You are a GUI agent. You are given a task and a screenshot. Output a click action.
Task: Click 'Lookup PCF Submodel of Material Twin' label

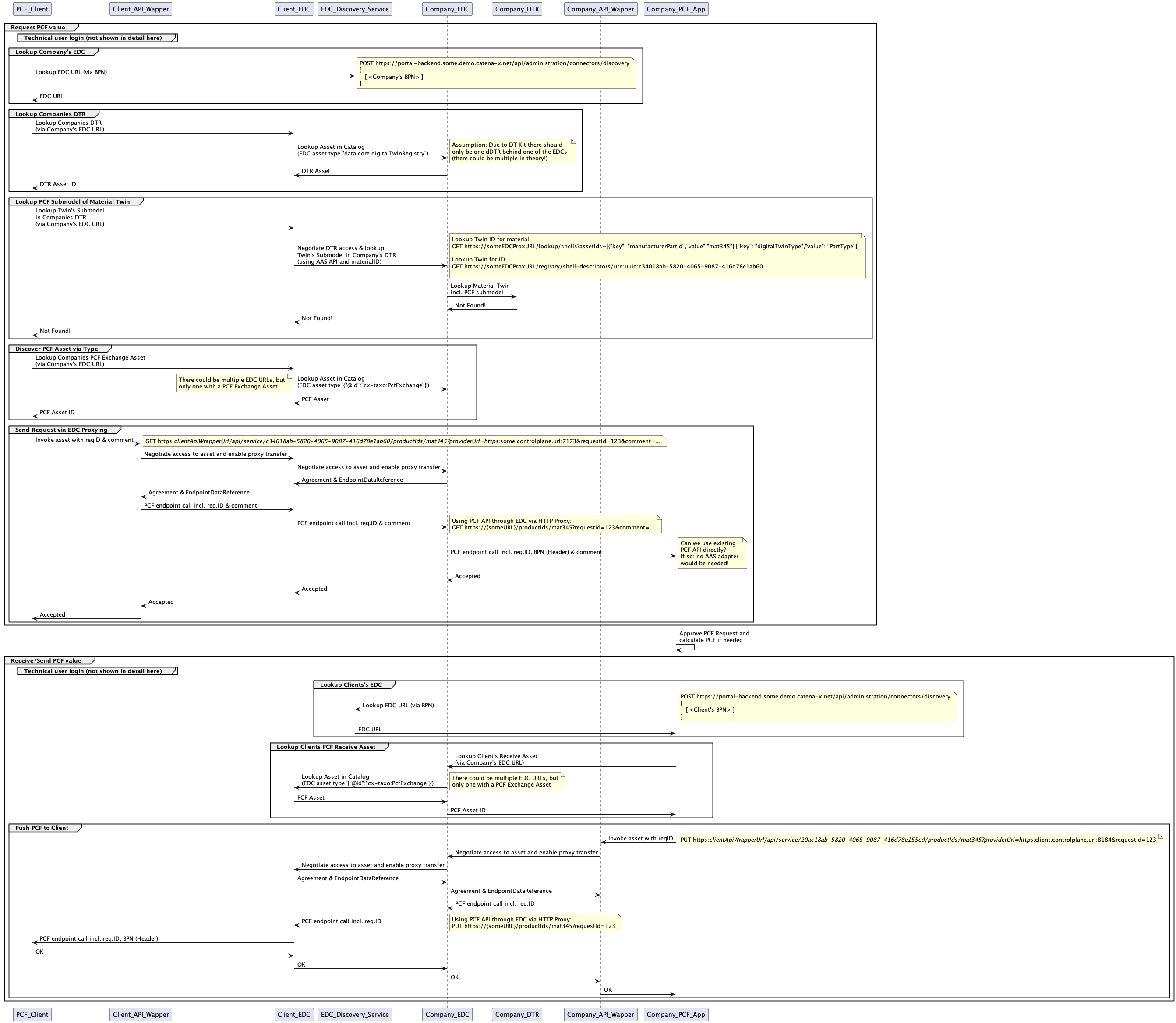(72, 201)
